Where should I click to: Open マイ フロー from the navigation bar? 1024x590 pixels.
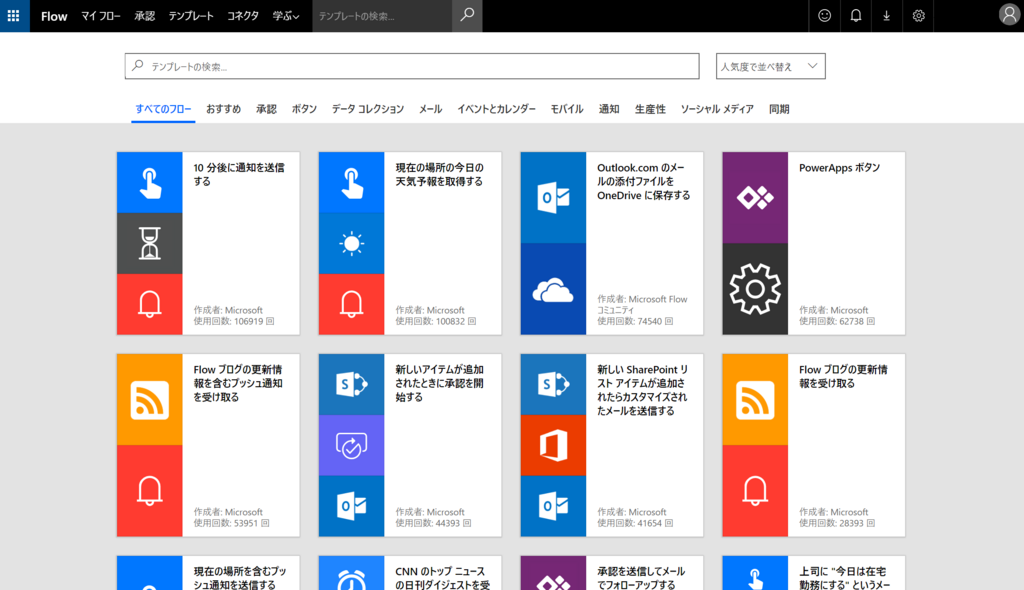103,16
